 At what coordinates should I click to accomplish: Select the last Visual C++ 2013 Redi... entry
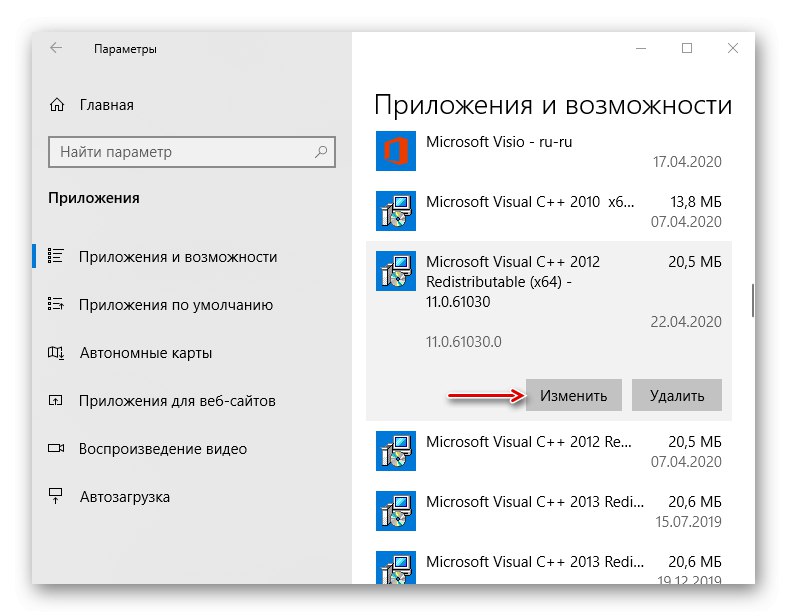[549, 565]
